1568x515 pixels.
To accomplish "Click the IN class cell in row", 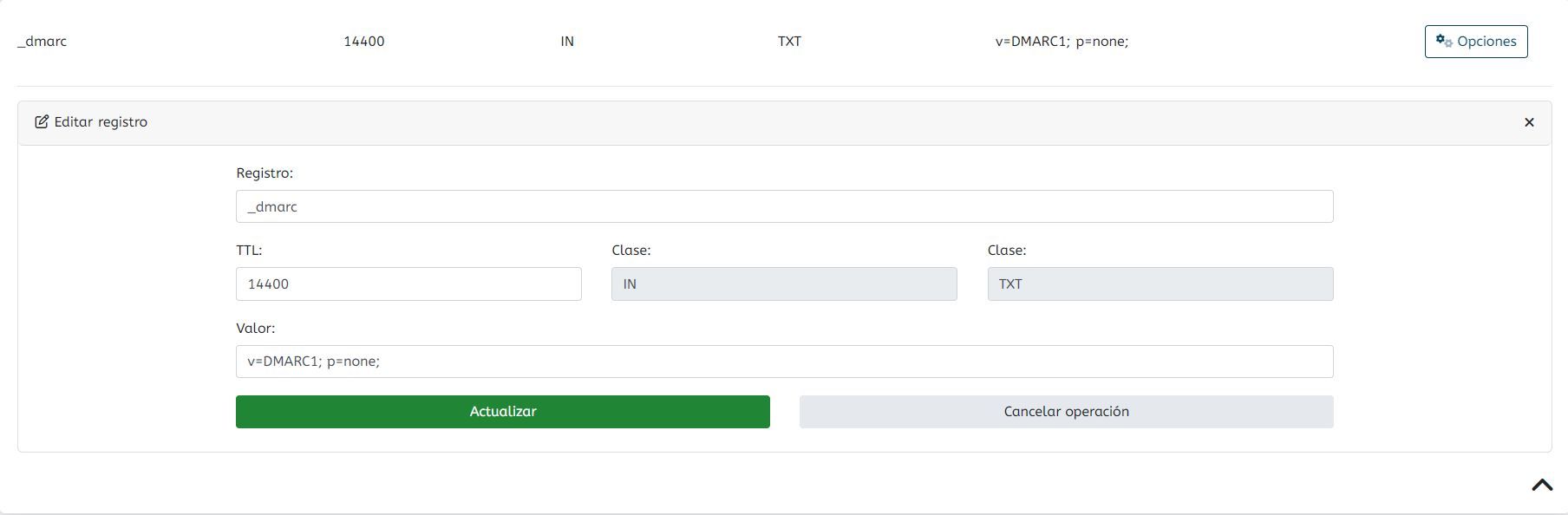I will 567,42.
